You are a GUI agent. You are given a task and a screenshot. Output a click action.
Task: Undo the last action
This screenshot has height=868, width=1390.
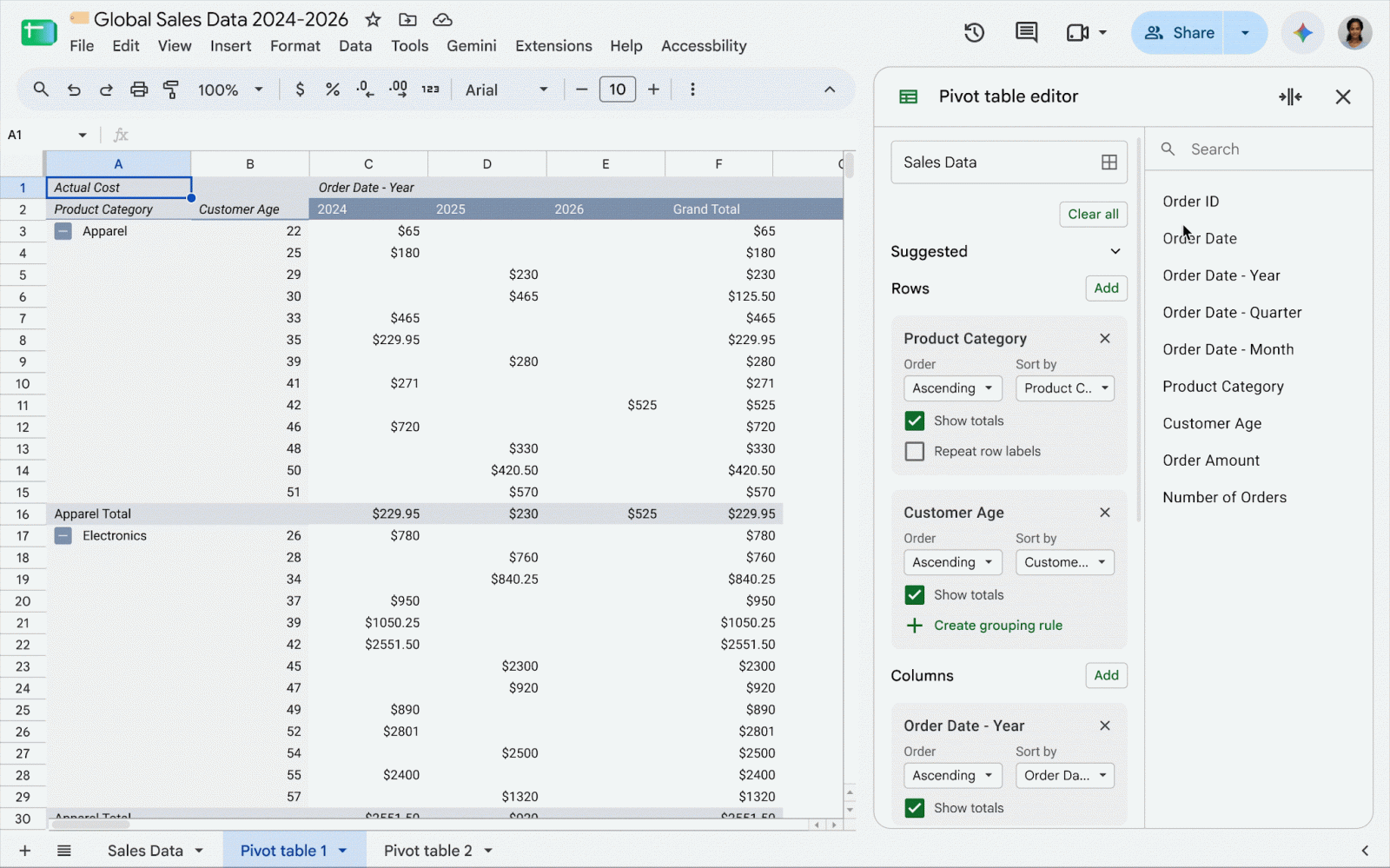pos(74,89)
